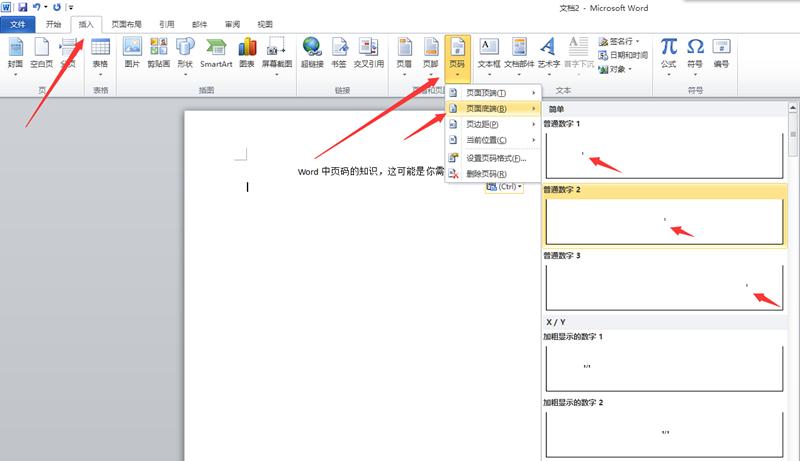Viewport: 800px width, 461px height.
Task: Insert a blank page (空白页)
Action: click(41, 55)
